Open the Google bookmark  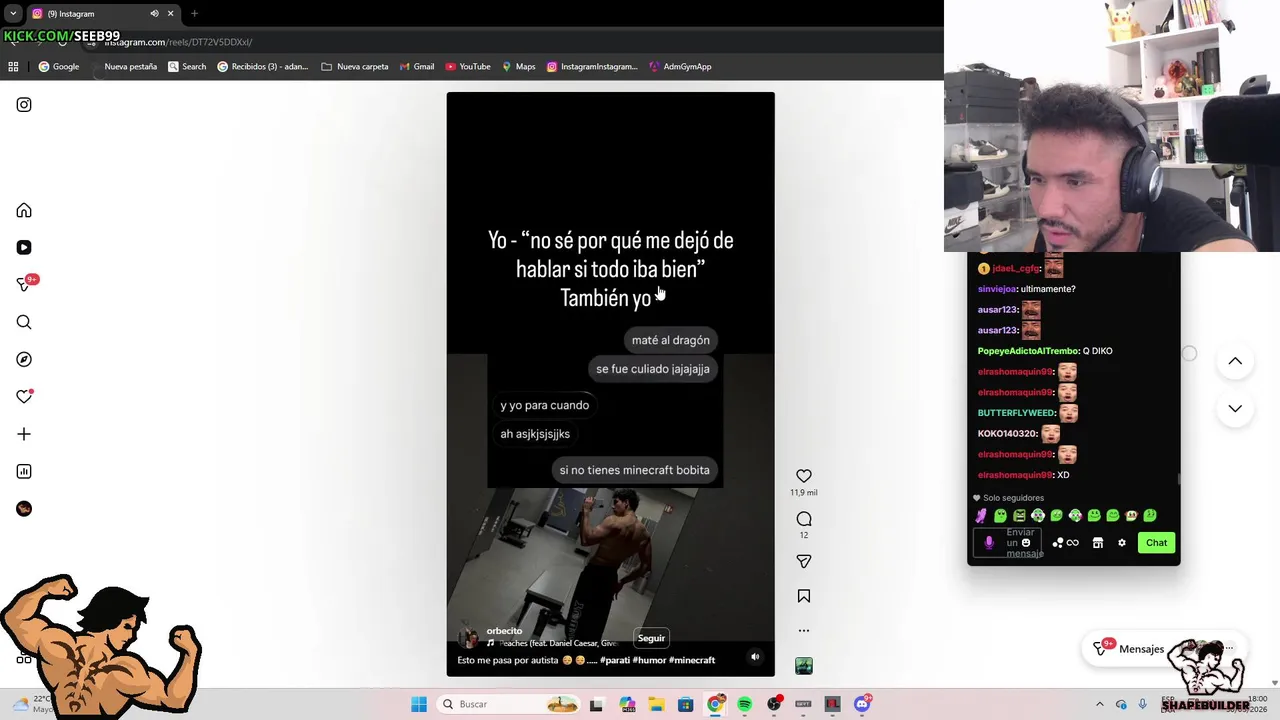tap(59, 67)
